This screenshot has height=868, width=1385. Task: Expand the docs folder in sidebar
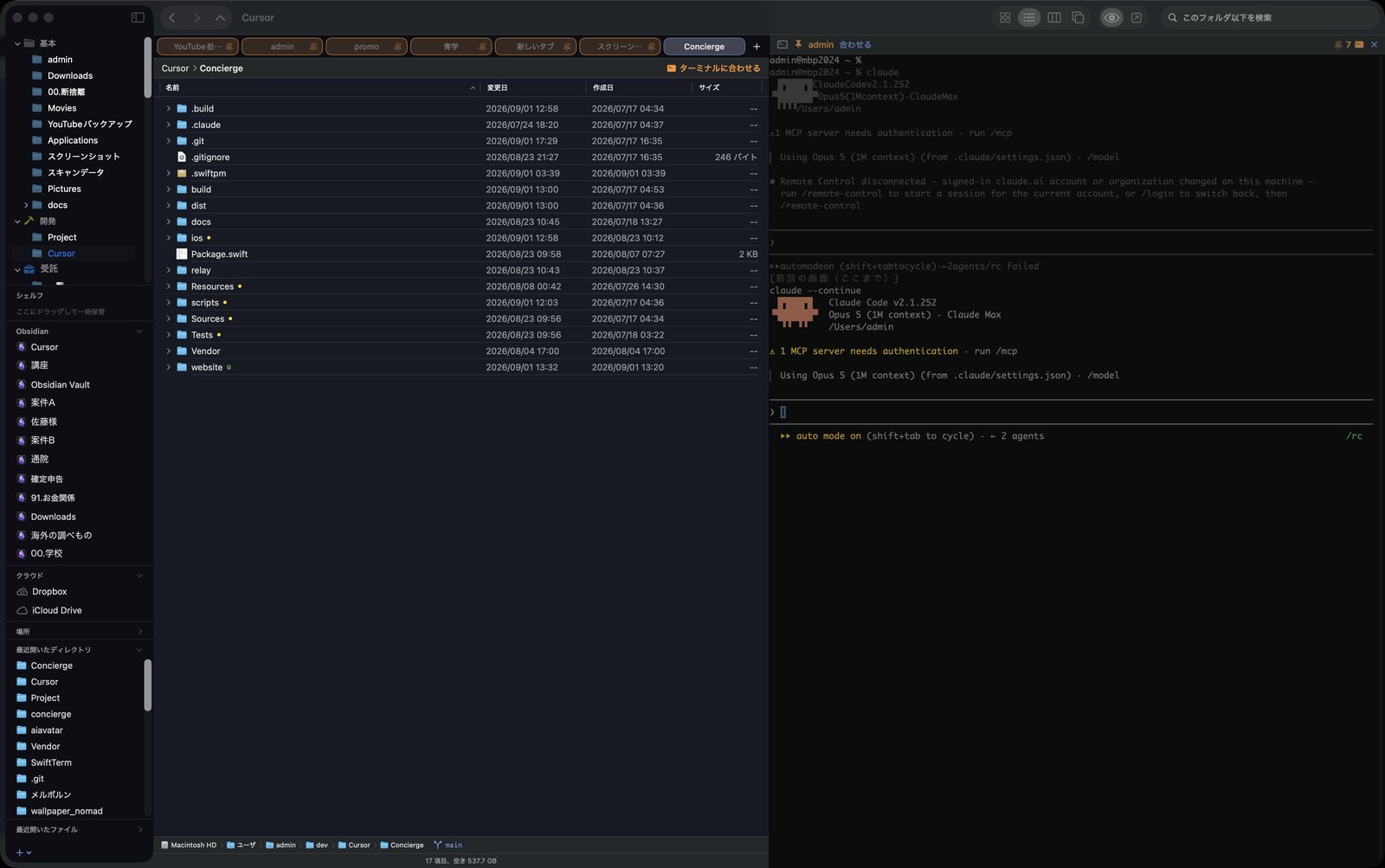(26, 205)
